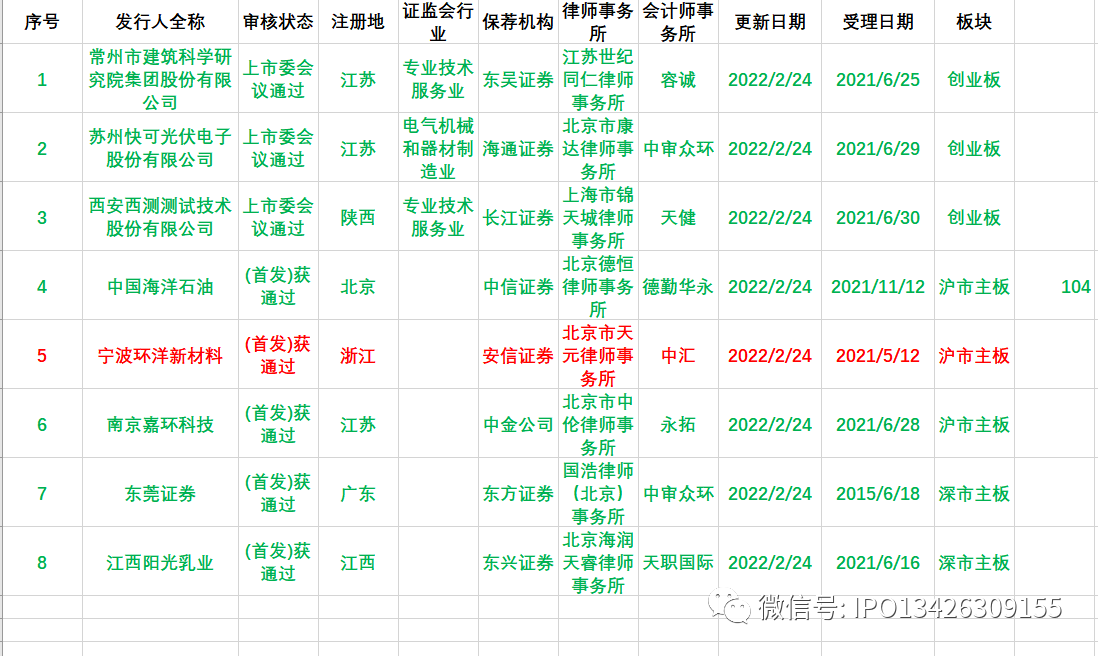Click the cell 西安西测测试技术股份有限公司
Screen dimensions: 1098x656
(x=160, y=217)
